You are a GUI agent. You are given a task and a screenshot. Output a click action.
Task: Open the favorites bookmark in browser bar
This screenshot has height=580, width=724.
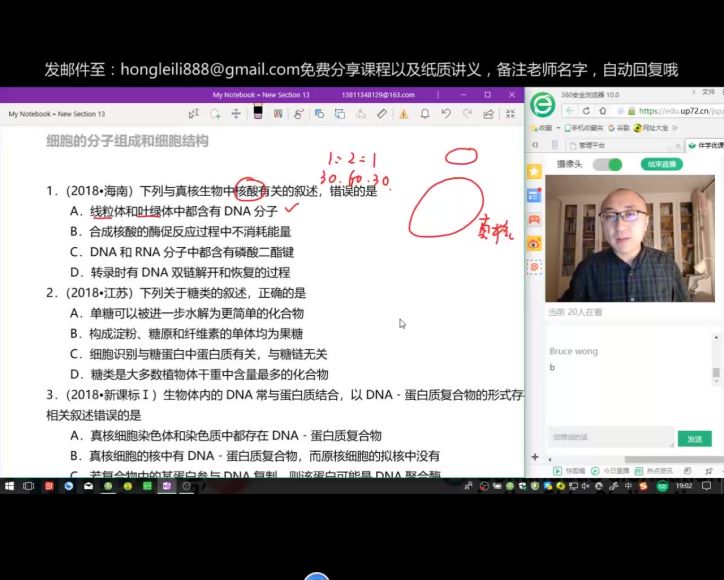click(541, 128)
